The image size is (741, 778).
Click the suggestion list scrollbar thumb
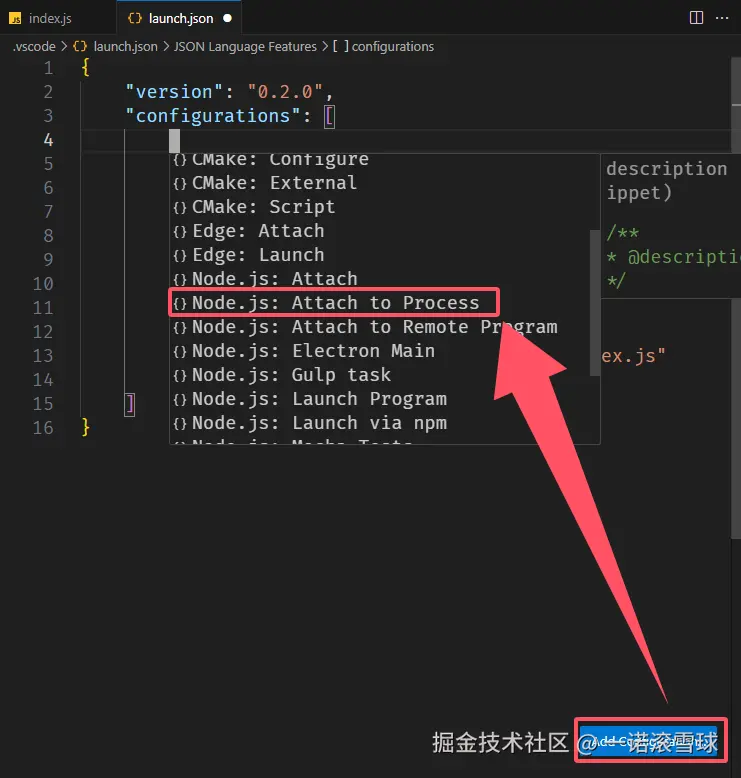[x=595, y=303]
